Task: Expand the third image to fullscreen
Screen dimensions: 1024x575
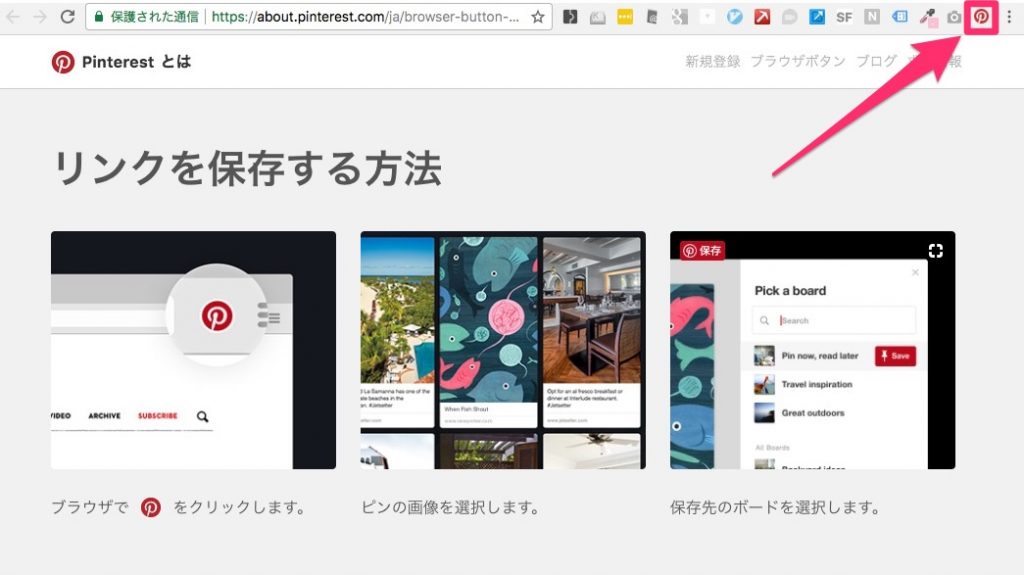Action: click(x=936, y=251)
